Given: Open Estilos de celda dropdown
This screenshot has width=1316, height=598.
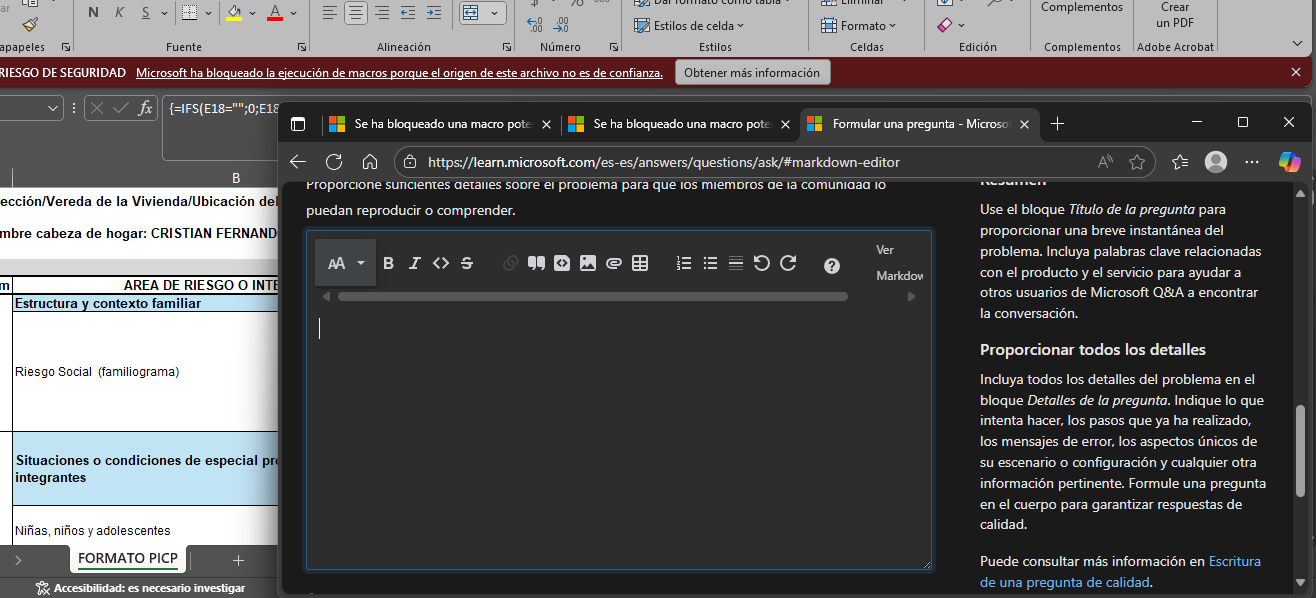Looking at the screenshot, I should pyautogui.click(x=690, y=26).
